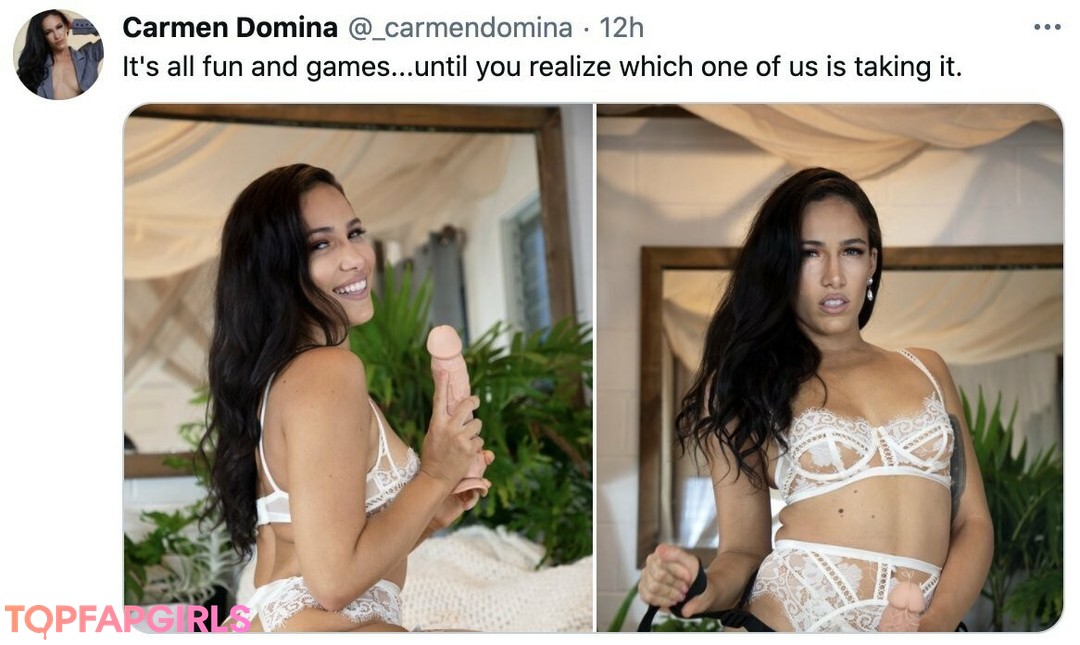Screen dimensions: 1080x645
Task: Open the 12h timestamp permalink
Action: point(621,28)
